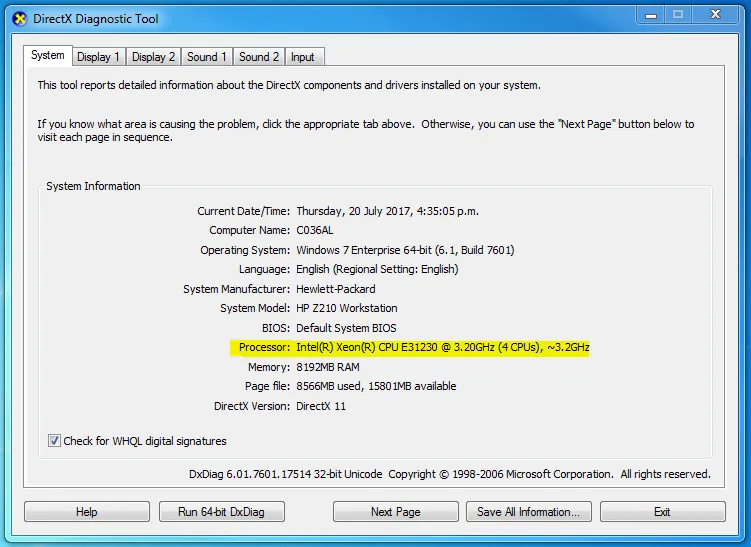The image size is (751, 547).
Task: Click the Processor: label
Action: [264, 347]
